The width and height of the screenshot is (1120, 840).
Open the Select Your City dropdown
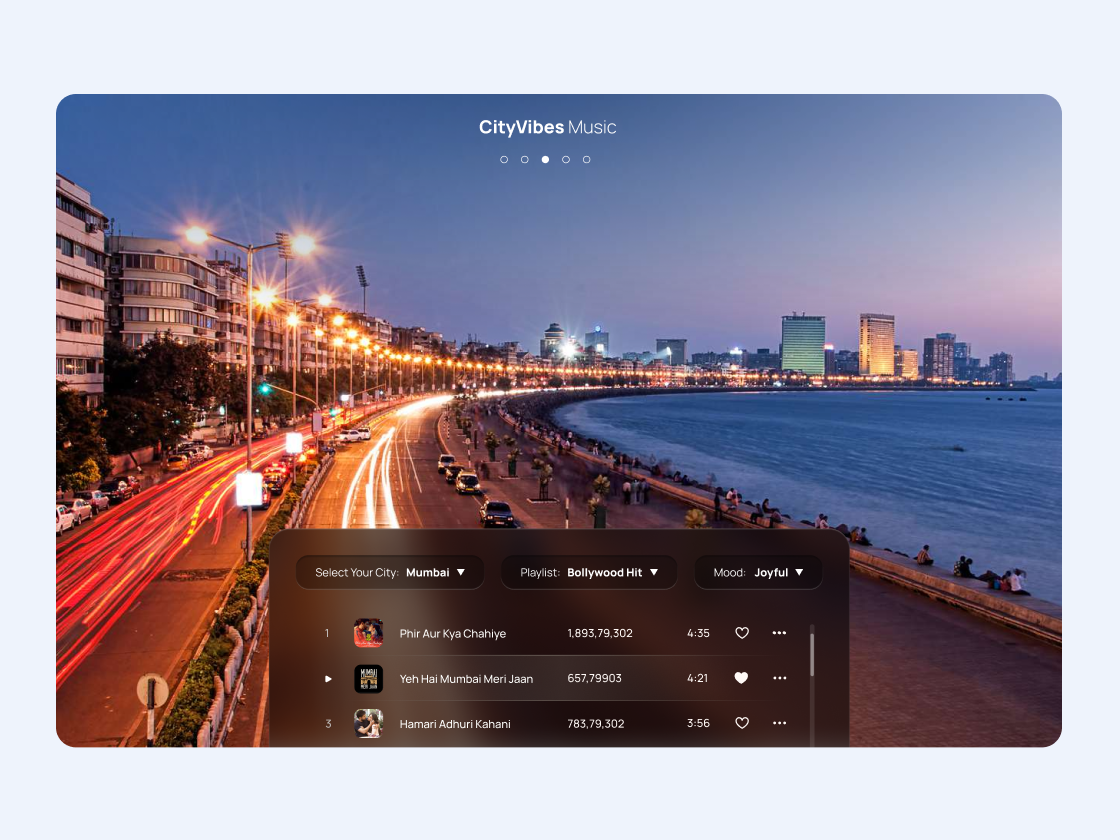click(x=390, y=572)
